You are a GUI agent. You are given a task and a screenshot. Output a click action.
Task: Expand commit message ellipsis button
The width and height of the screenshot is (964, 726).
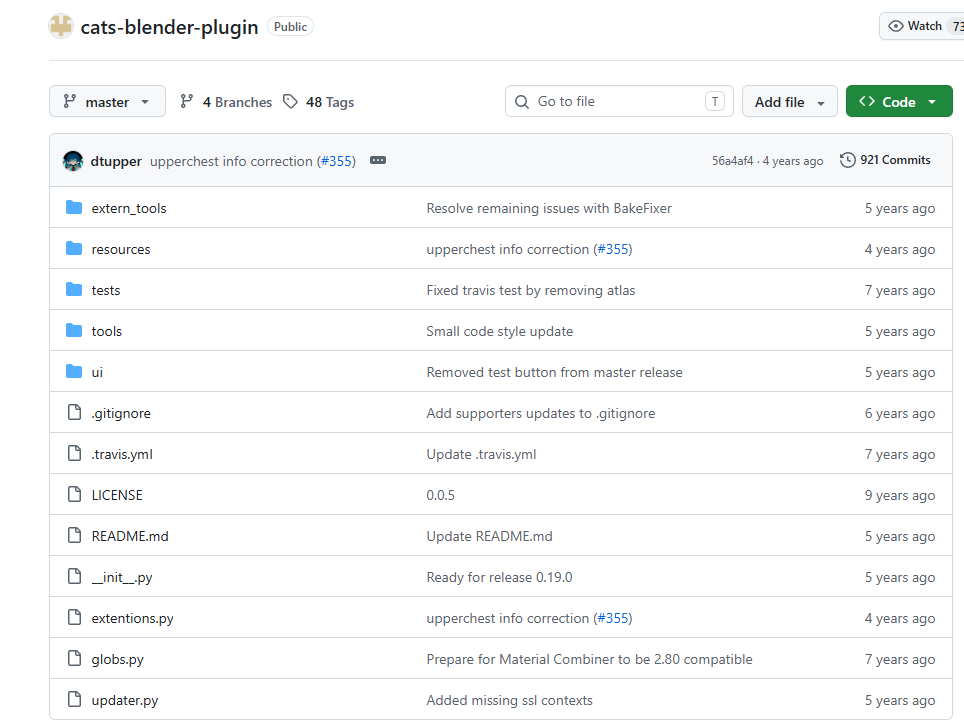tap(377, 160)
